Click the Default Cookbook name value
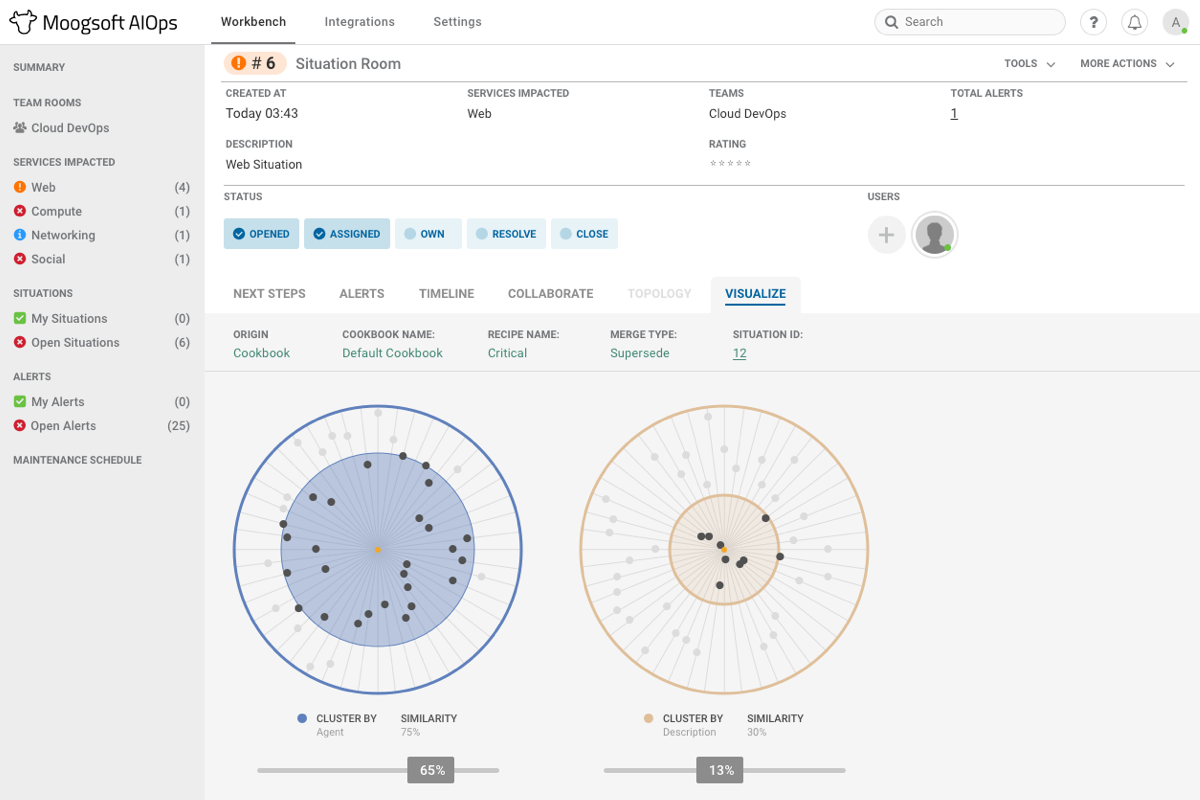The image size is (1200, 800). coord(392,353)
